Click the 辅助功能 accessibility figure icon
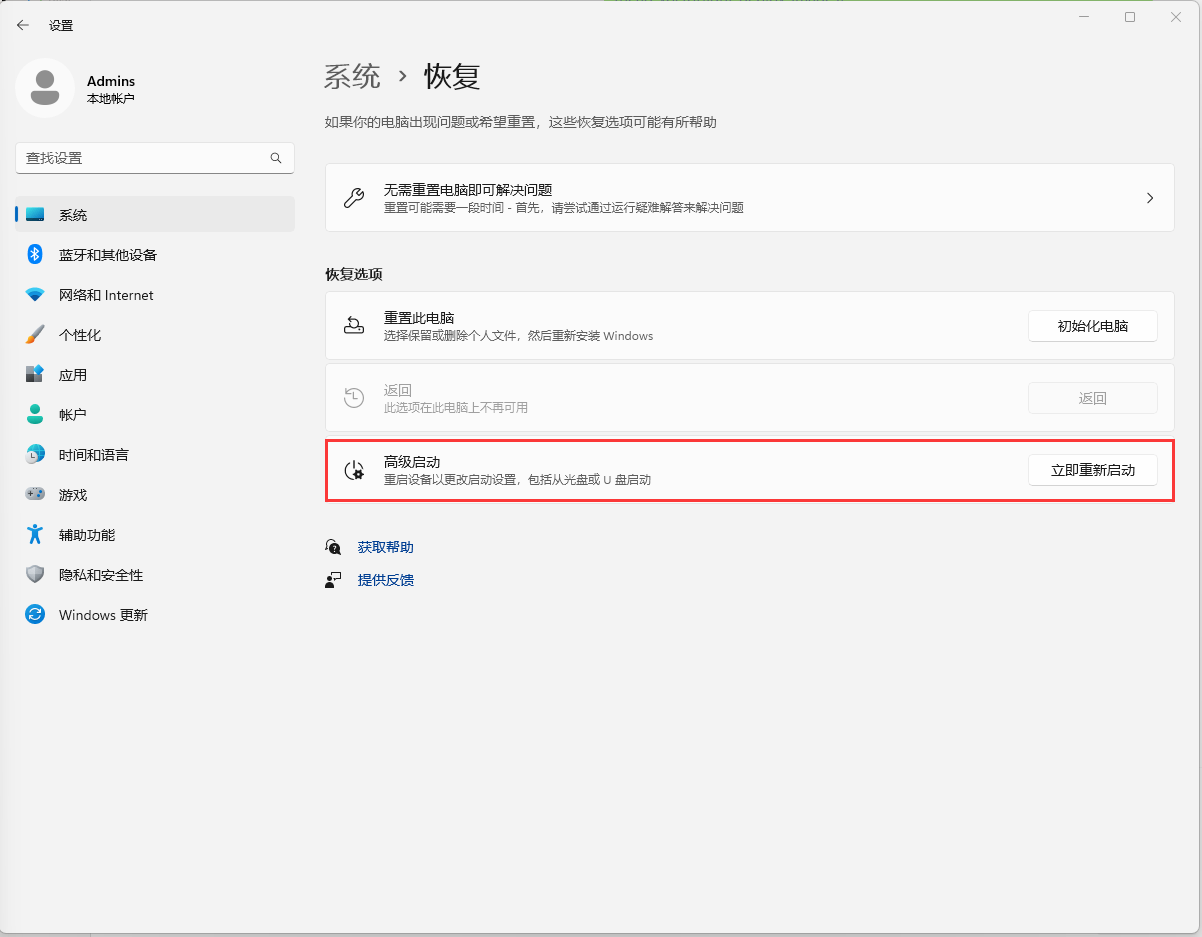Screen dimensions: 1202x937 35,535
